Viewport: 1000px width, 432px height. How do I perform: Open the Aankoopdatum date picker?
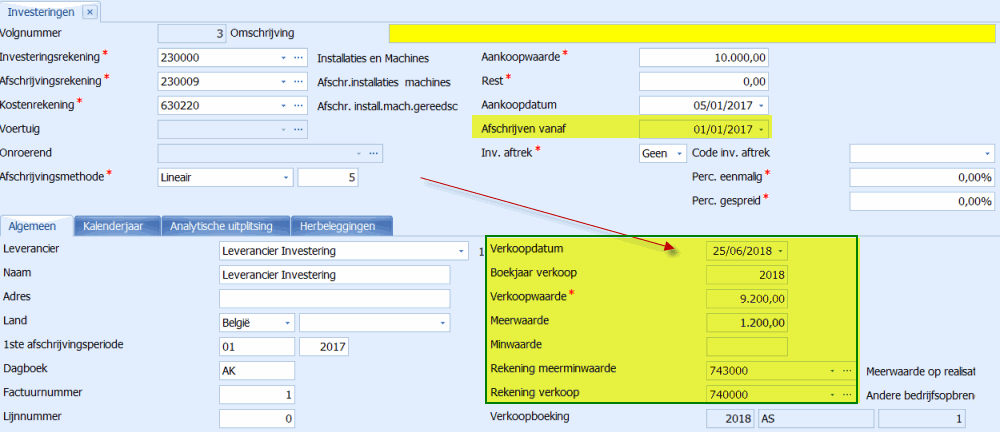click(x=763, y=105)
